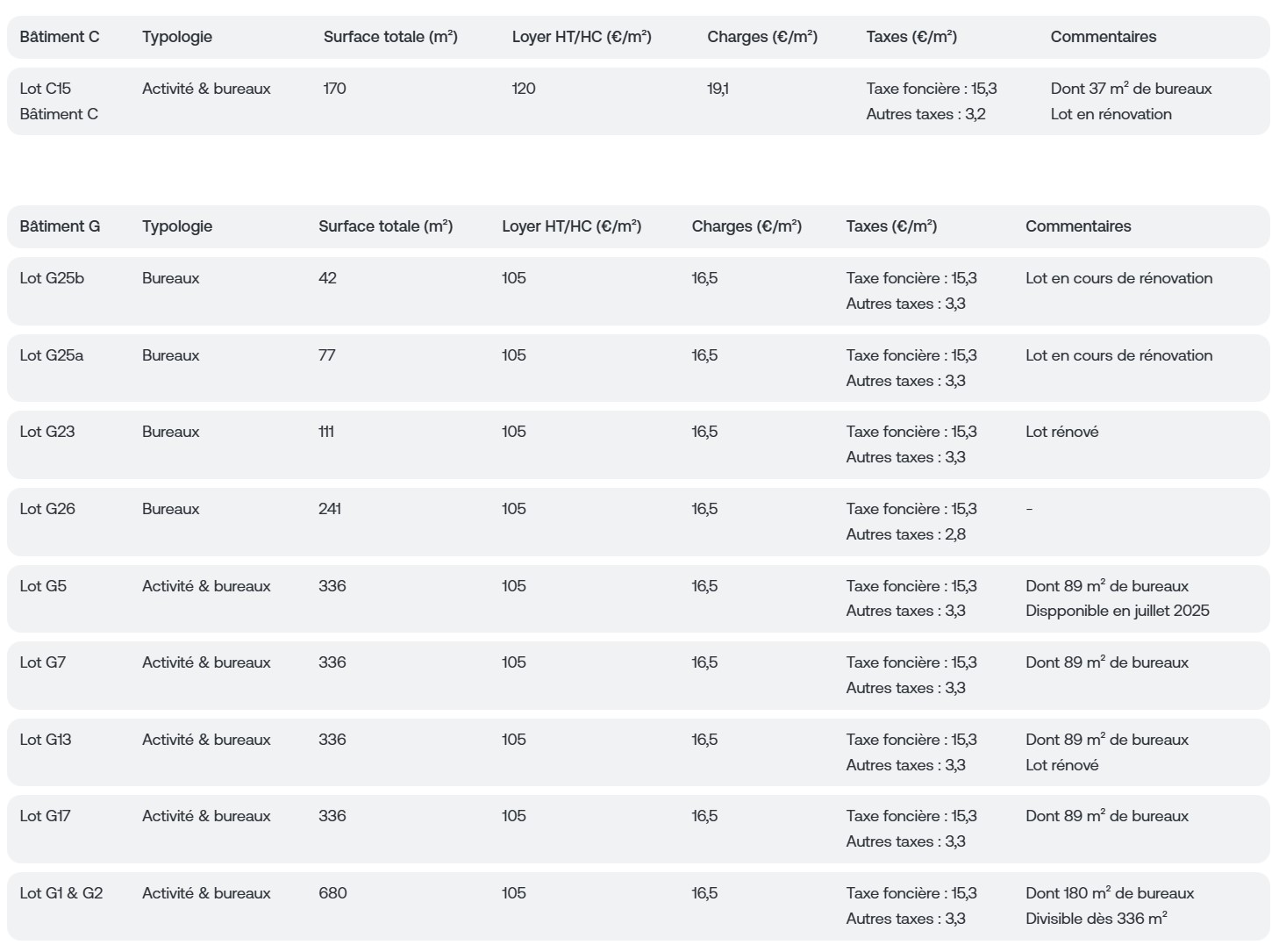The image size is (1279, 952).
Task: Click Lot G17 row name
Action: tap(46, 816)
